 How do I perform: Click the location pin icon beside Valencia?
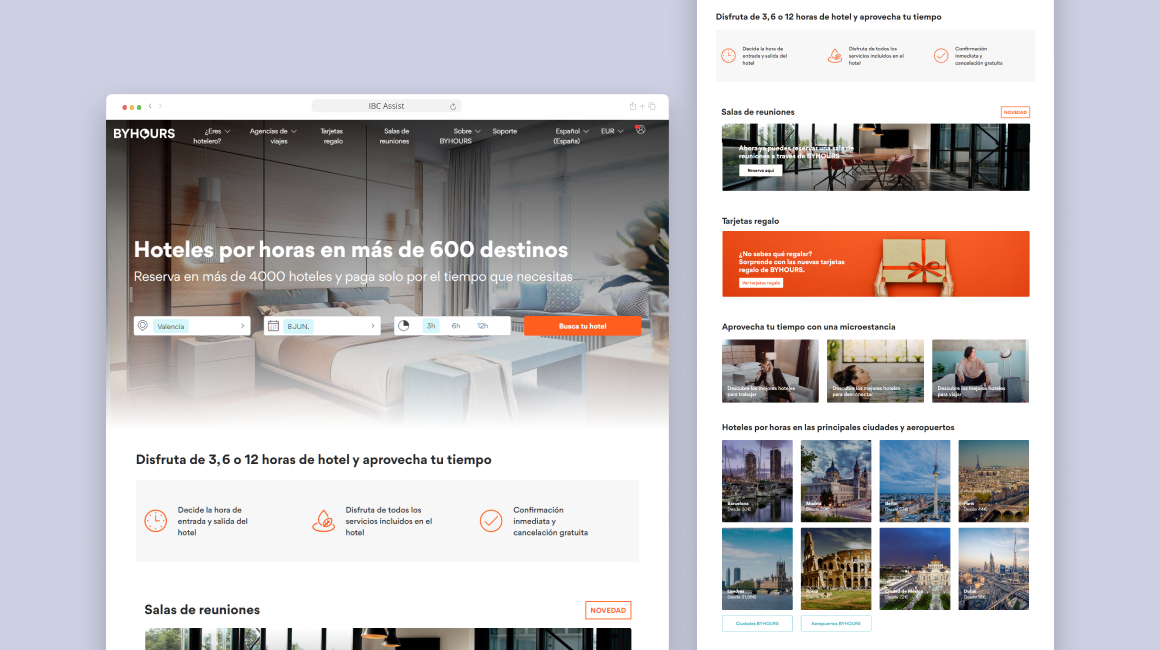tap(143, 326)
